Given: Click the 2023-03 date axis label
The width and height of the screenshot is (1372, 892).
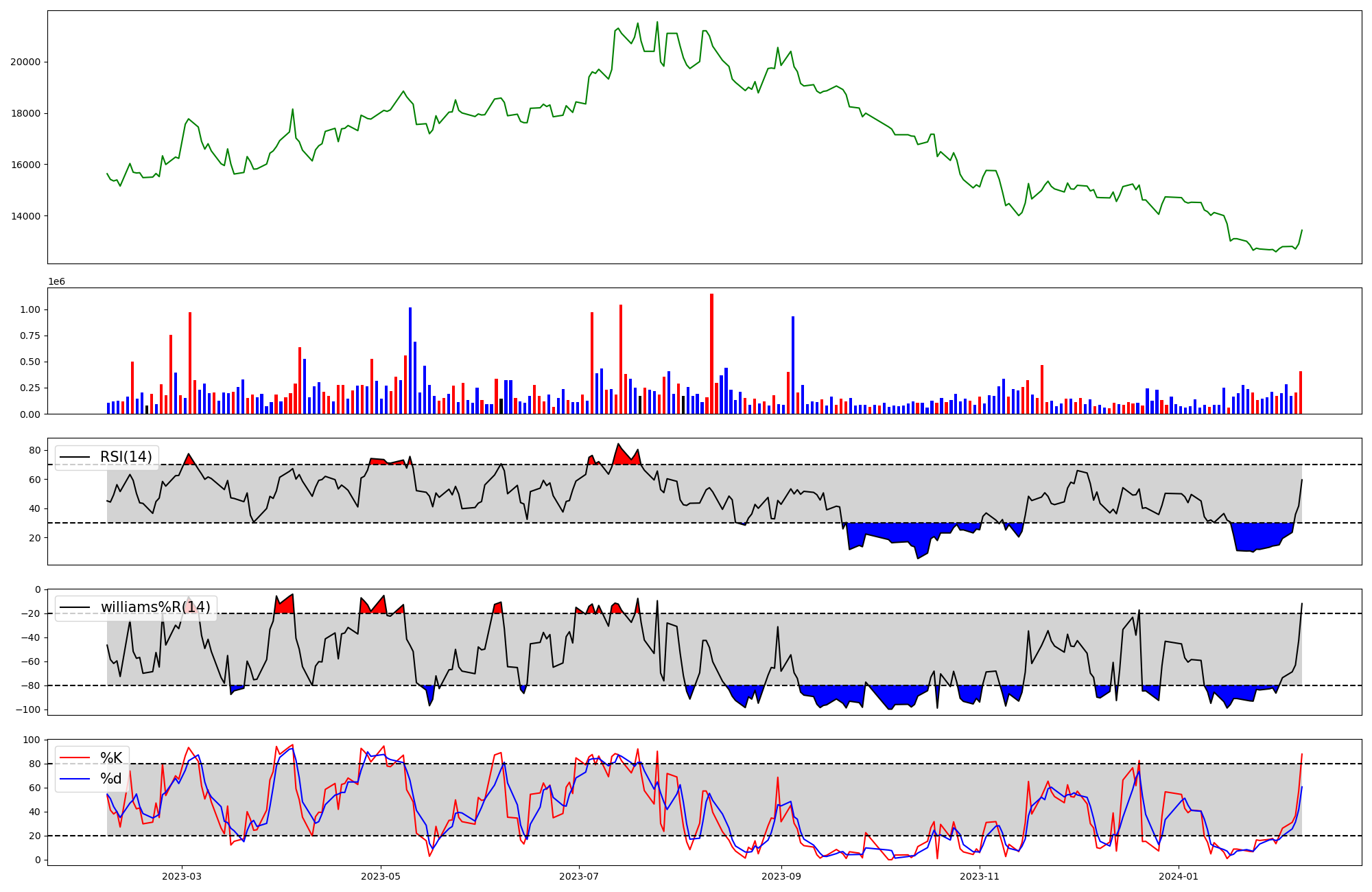Looking at the screenshot, I should click(x=182, y=876).
